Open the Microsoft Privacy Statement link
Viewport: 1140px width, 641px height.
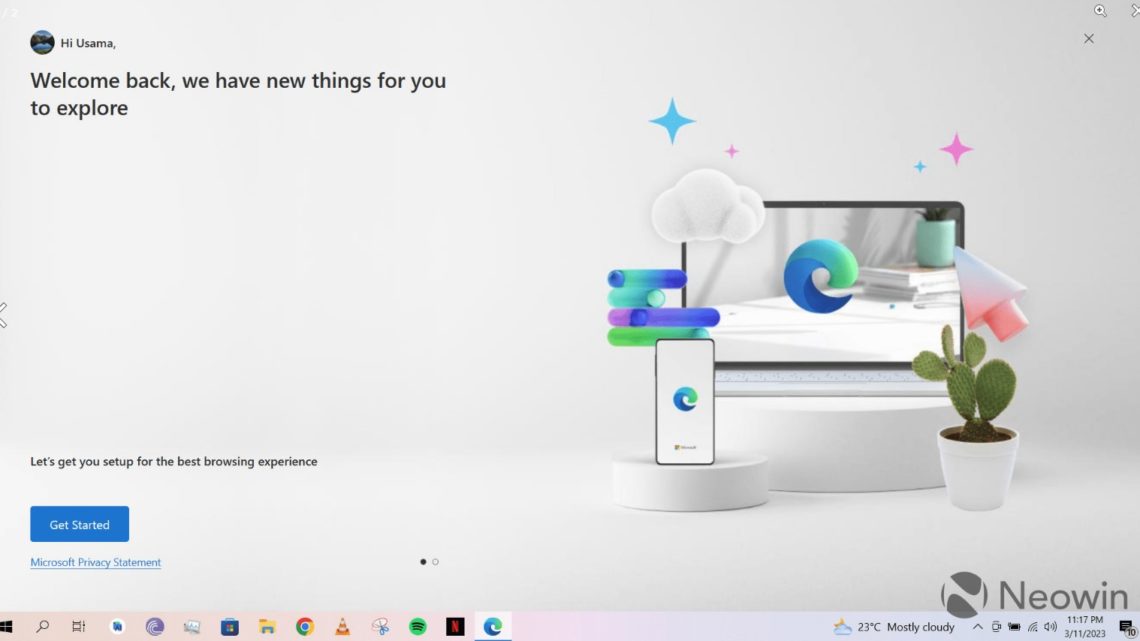coord(94,562)
